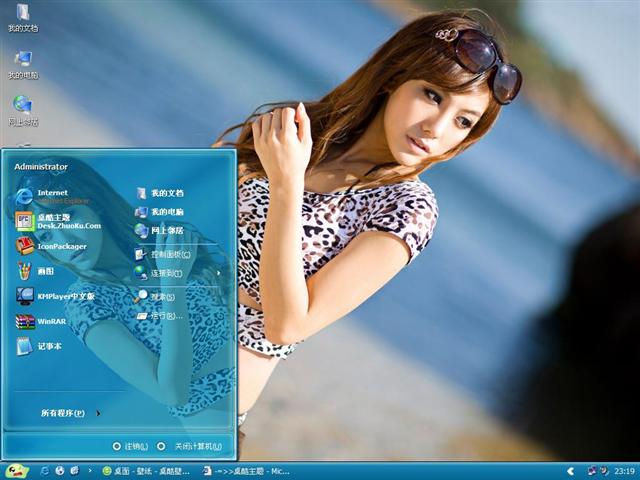Viewport: 640px width, 480px height.
Task: Click the globe quick launch icon
Action: (60, 471)
